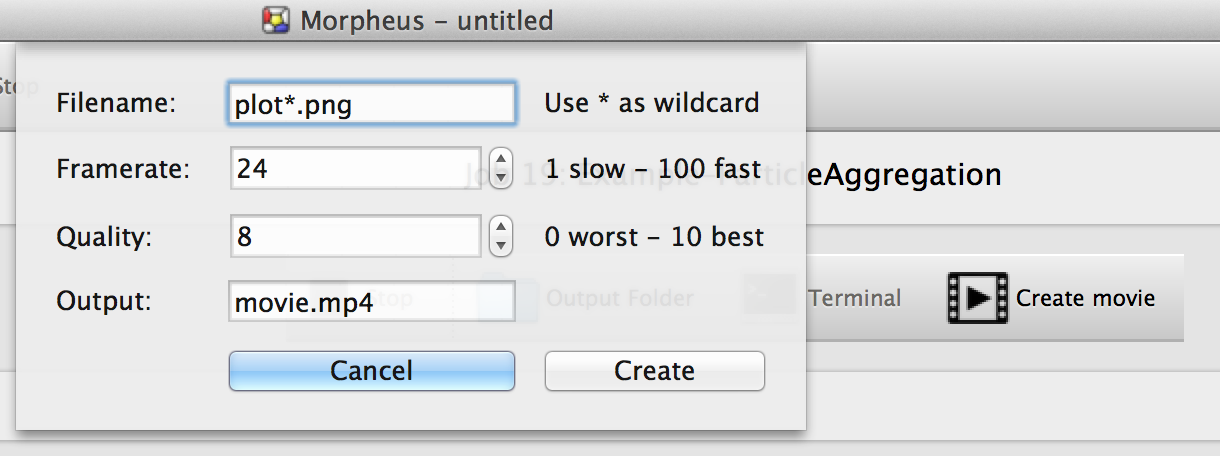This screenshot has height=456, width=1220.
Task: Decrease the Framerate with the down arrow
Action: pyautogui.click(x=500, y=178)
